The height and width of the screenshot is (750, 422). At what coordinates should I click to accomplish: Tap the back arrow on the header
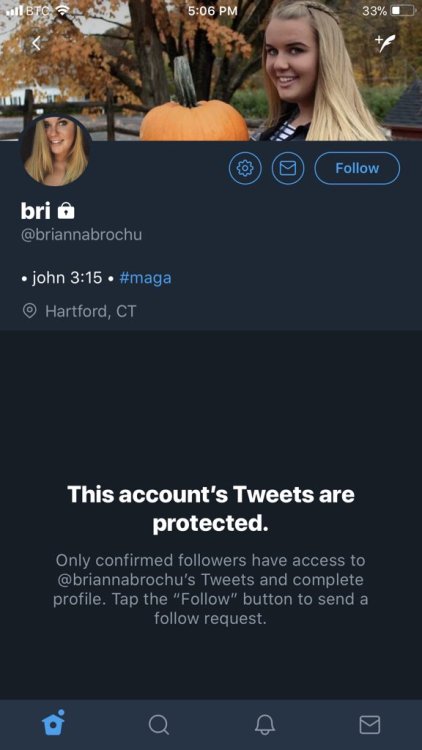click(x=36, y=44)
